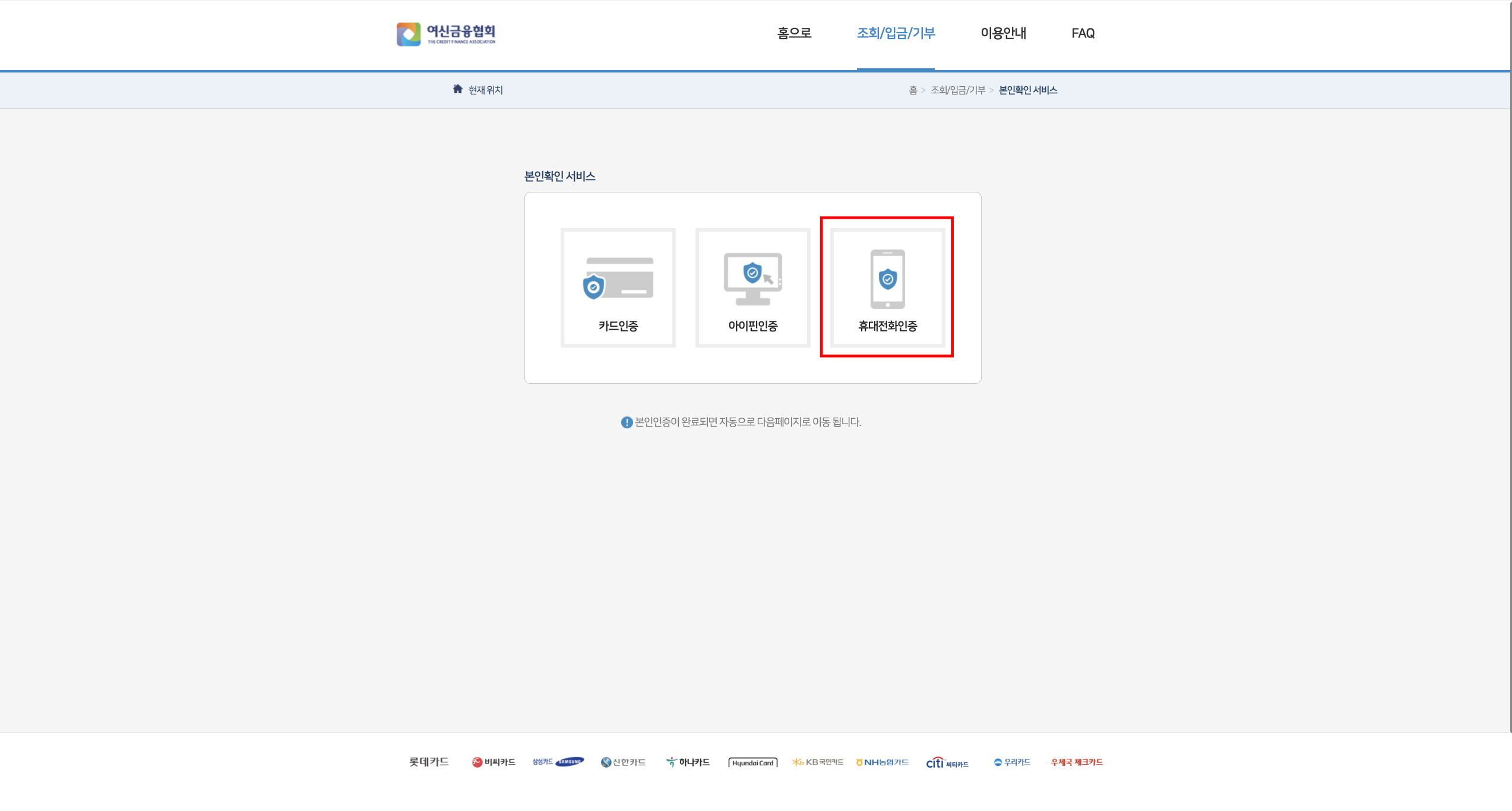Click the Shinhan Card logo
Image resolution: width=1512 pixels, height=811 pixels.
623,762
